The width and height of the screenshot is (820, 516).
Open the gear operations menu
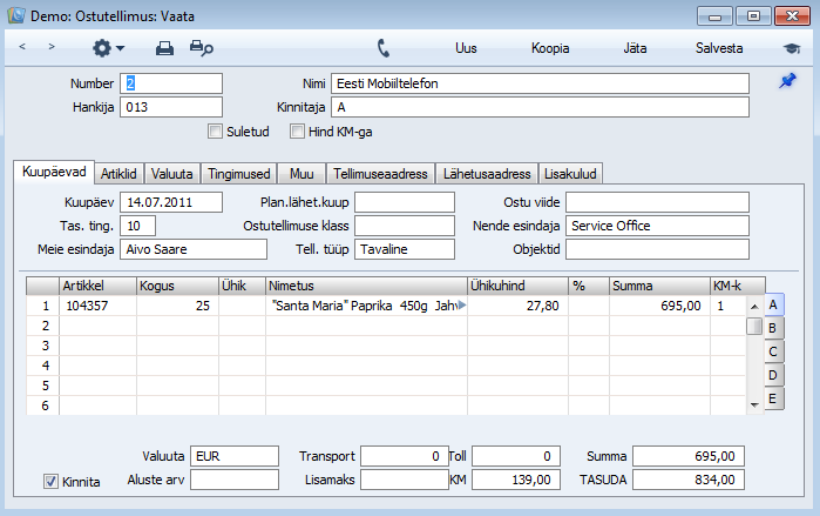(x=108, y=48)
